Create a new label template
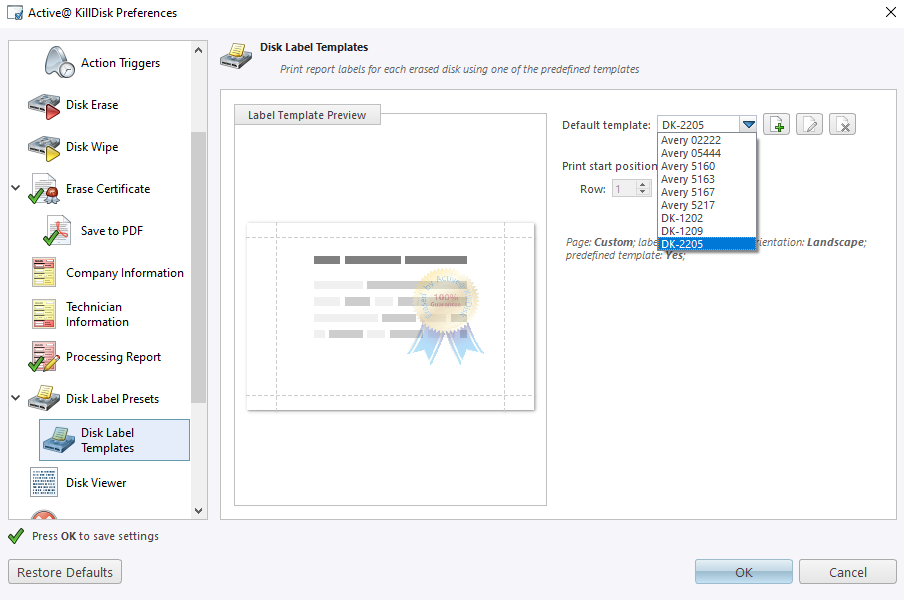 776,123
